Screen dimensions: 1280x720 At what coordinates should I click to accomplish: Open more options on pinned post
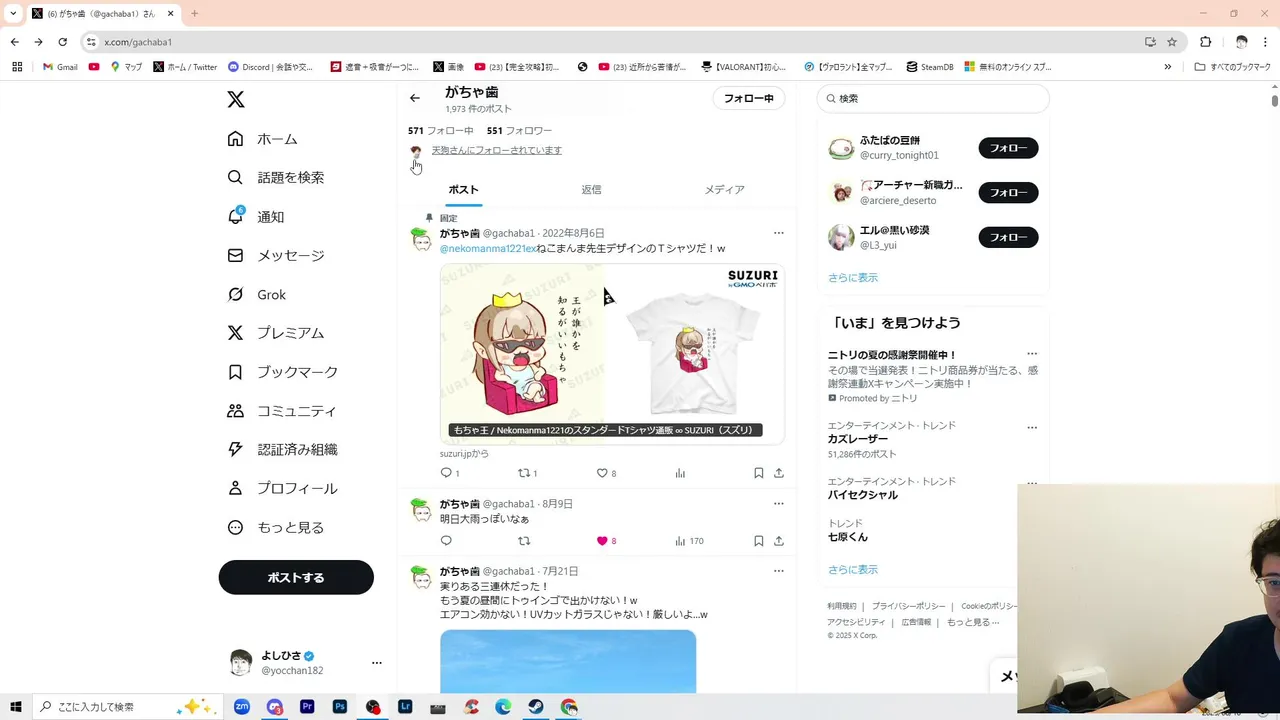(778, 233)
